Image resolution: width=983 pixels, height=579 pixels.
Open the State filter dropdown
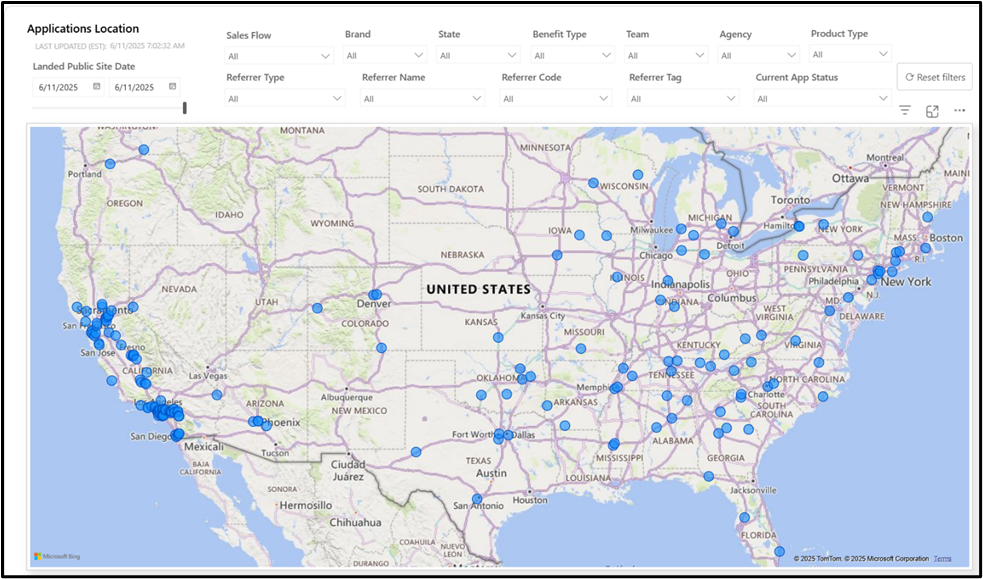tap(478, 56)
